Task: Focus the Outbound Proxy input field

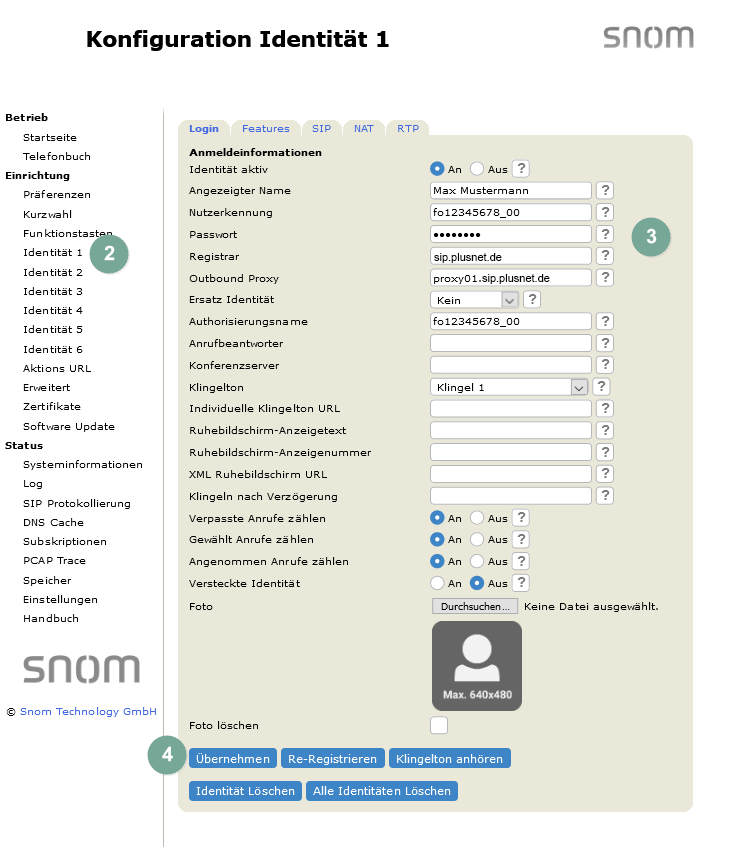Action: pos(511,278)
